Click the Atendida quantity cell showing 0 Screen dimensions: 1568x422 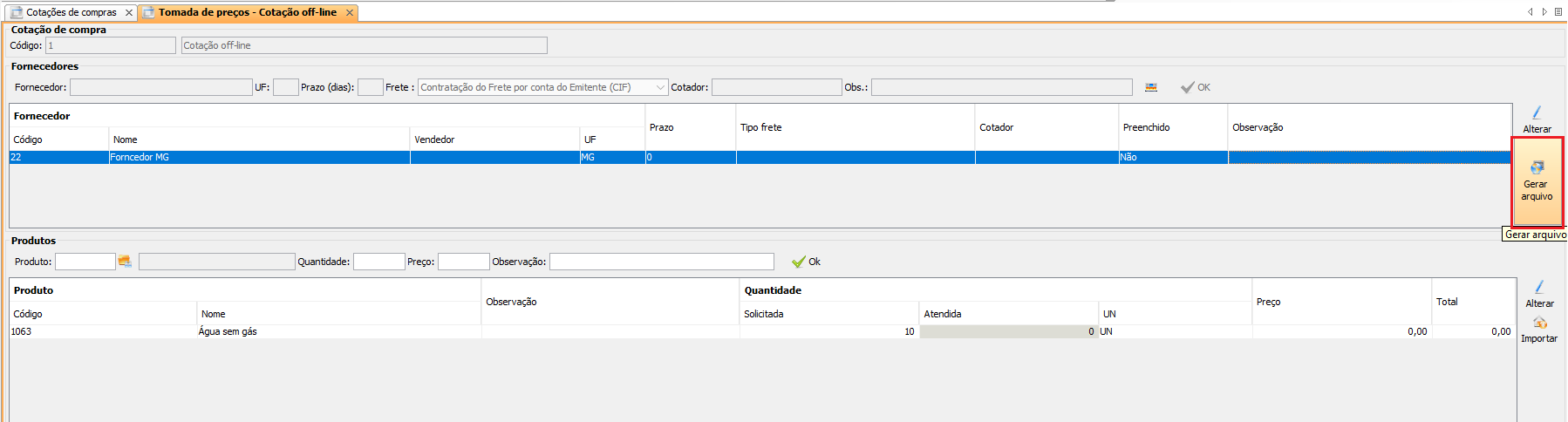click(1007, 332)
